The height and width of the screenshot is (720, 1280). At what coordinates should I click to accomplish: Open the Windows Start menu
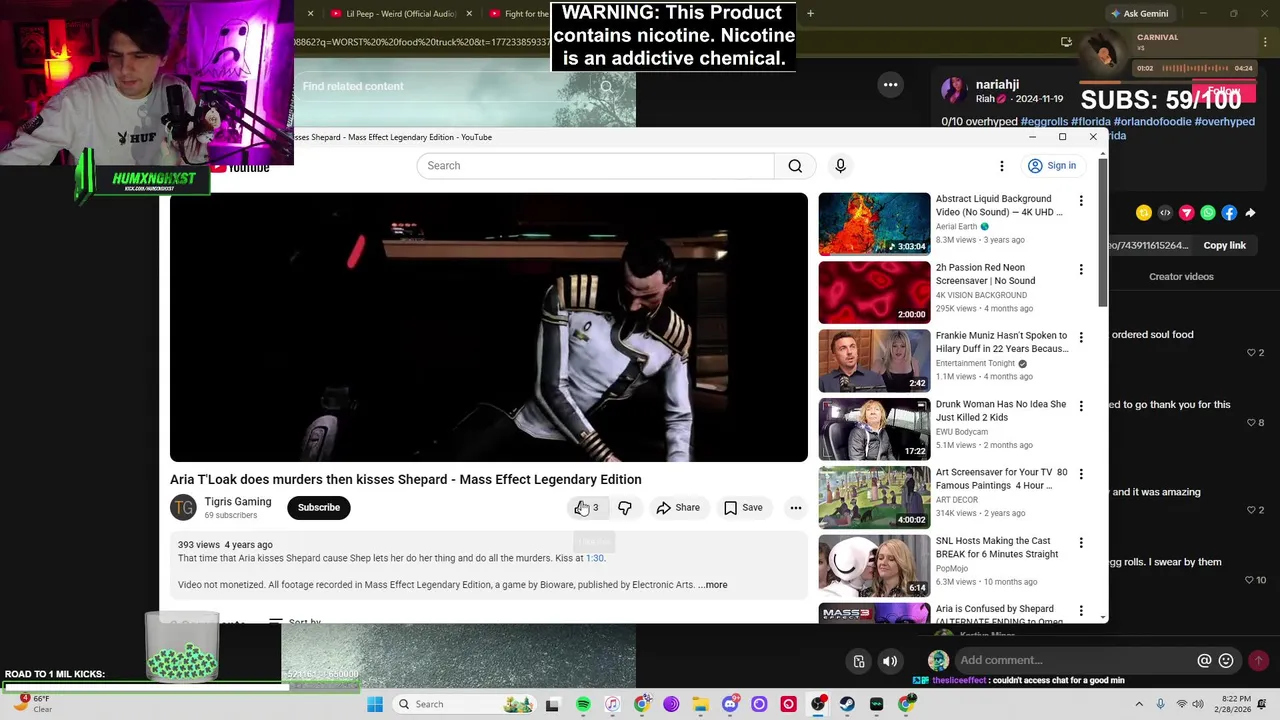375,704
